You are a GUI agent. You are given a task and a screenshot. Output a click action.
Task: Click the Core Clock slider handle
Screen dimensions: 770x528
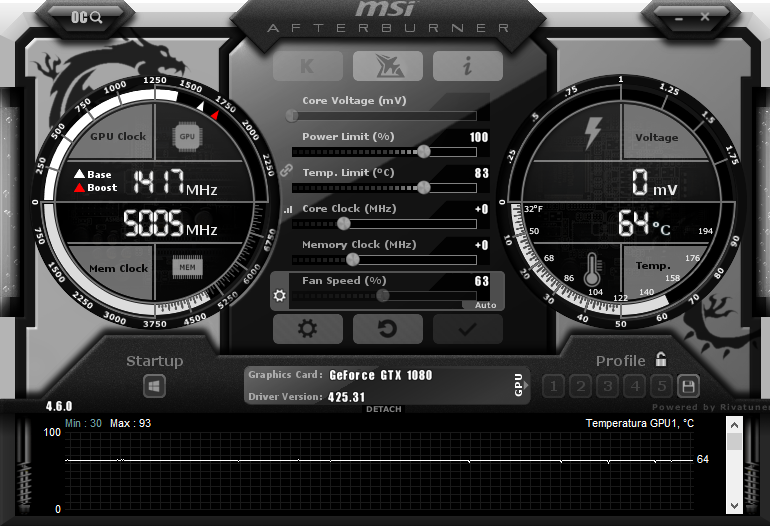click(344, 223)
